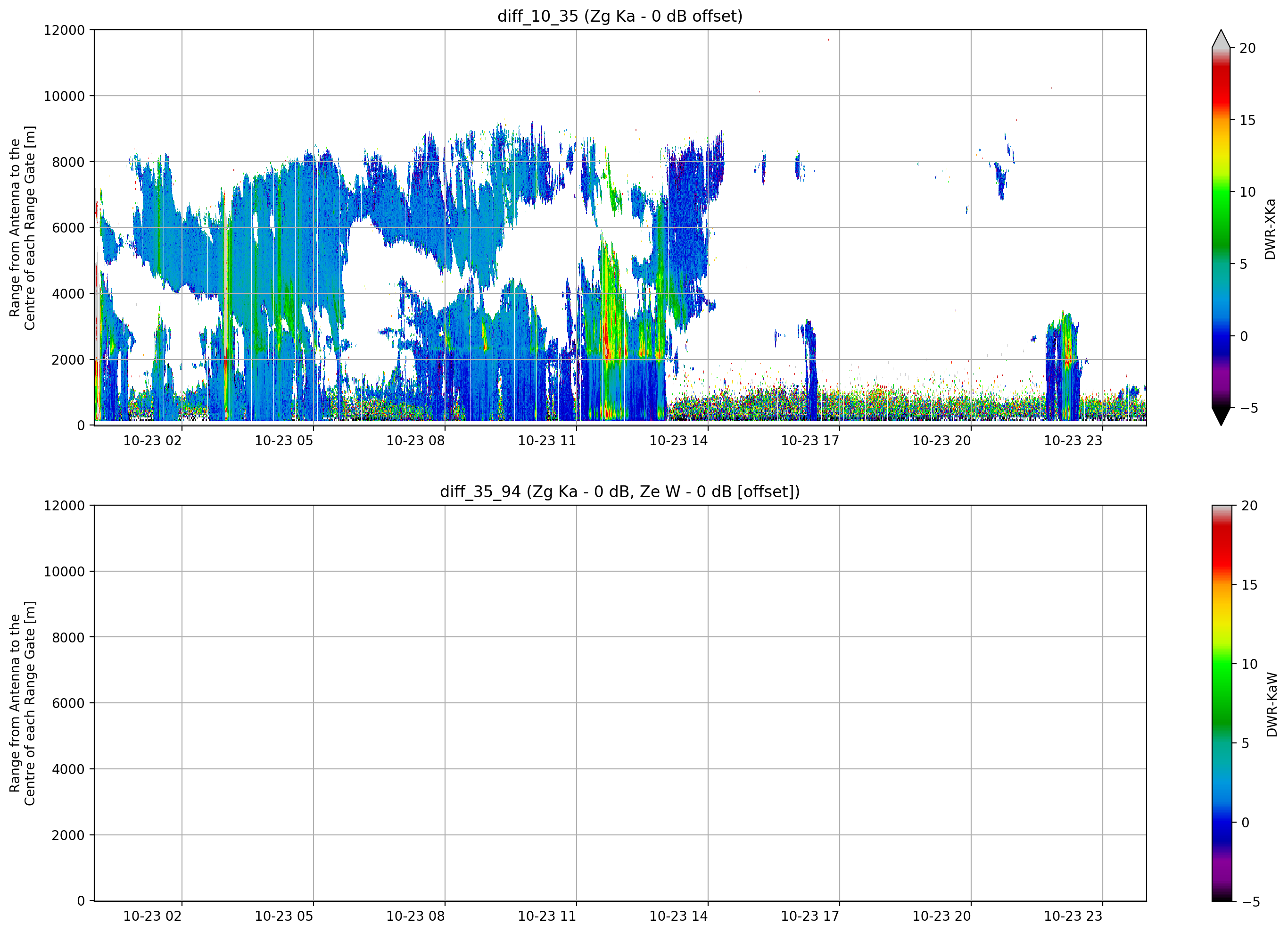1288x933 pixels.
Task: Click the DWR-KaW colorbar gradient
Action: (1222, 703)
